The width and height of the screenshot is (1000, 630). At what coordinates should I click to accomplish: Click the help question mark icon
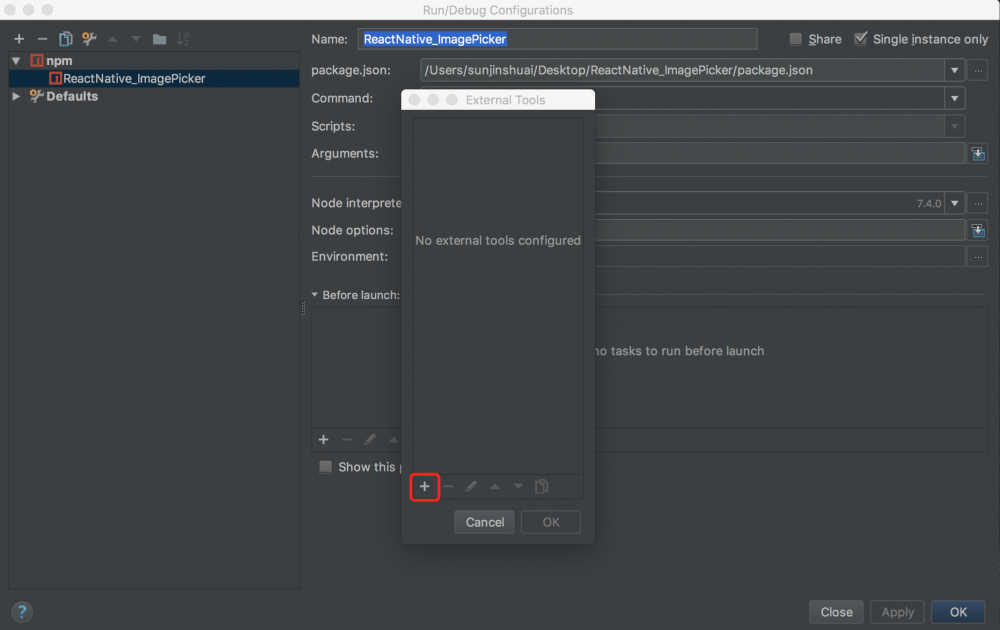(22, 611)
